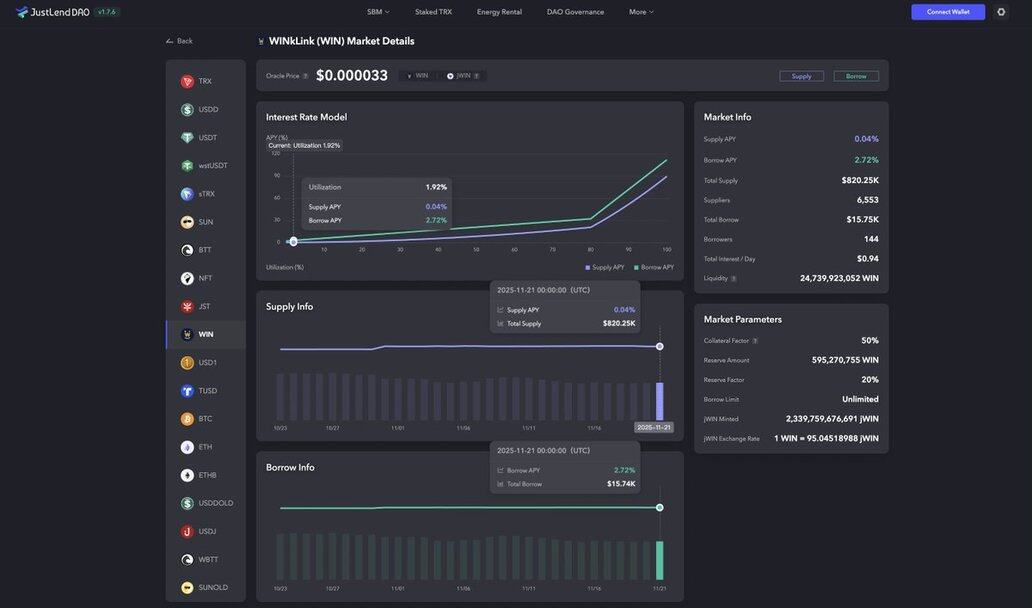Click the JustLend DAO logo
1032x608 pixels.
pos(52,12)
